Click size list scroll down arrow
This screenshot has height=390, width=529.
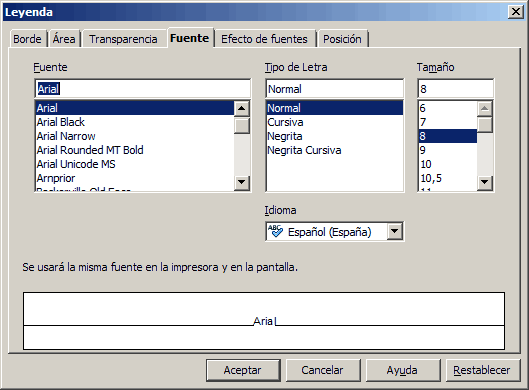pos(485,182)
